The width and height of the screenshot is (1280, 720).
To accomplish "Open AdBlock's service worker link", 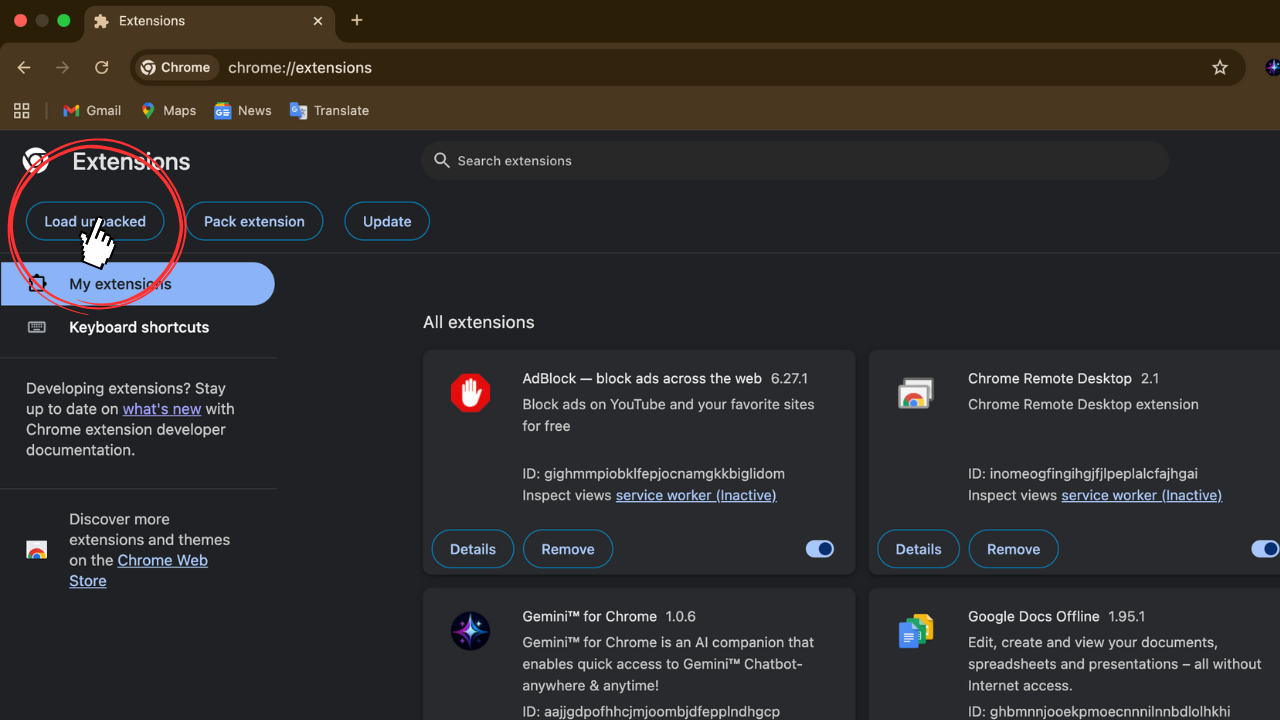I will [695, 495].
